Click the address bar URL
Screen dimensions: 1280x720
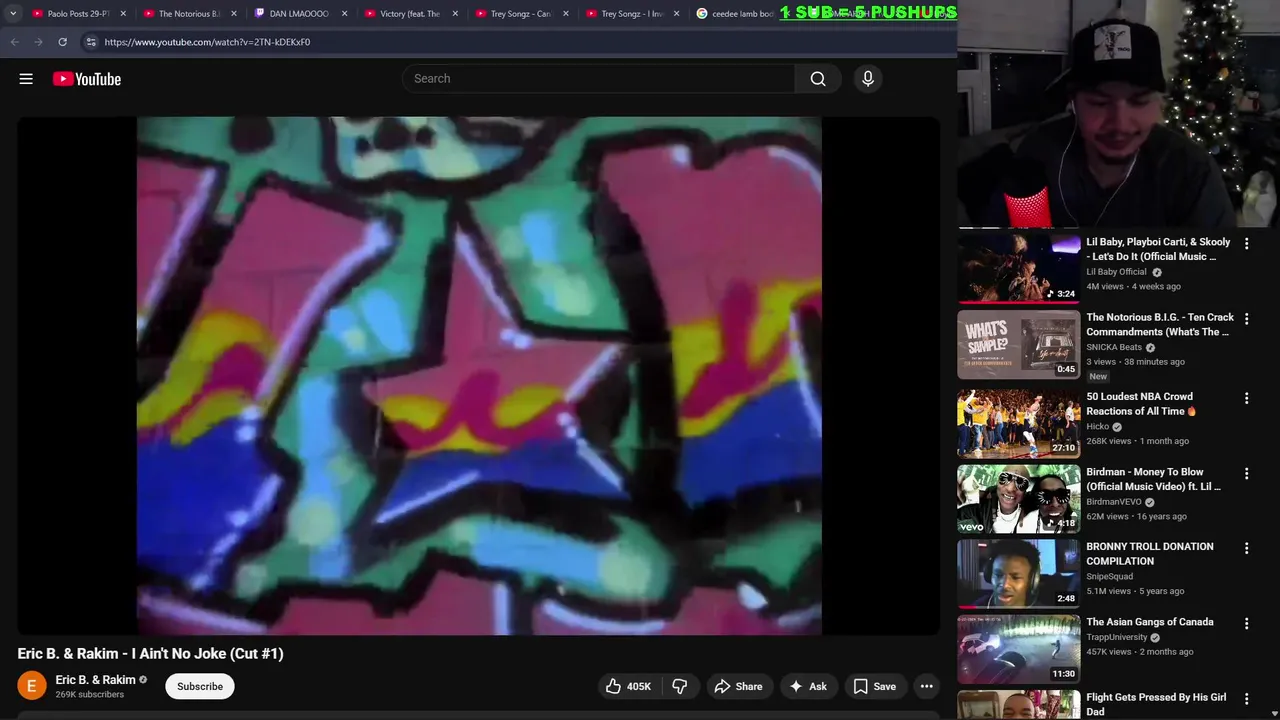[x=207, y=42]
